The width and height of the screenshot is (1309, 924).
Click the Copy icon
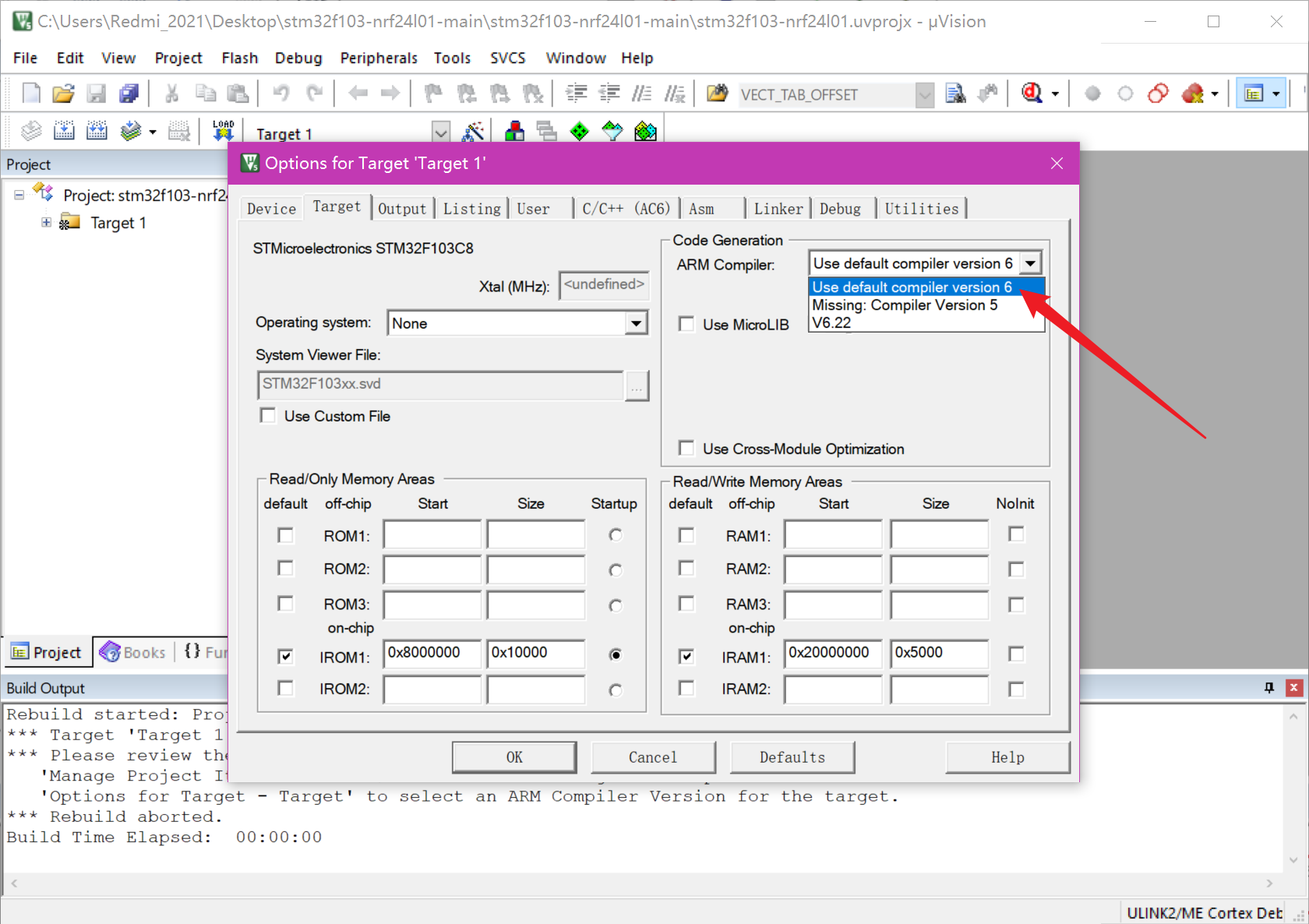205,93
